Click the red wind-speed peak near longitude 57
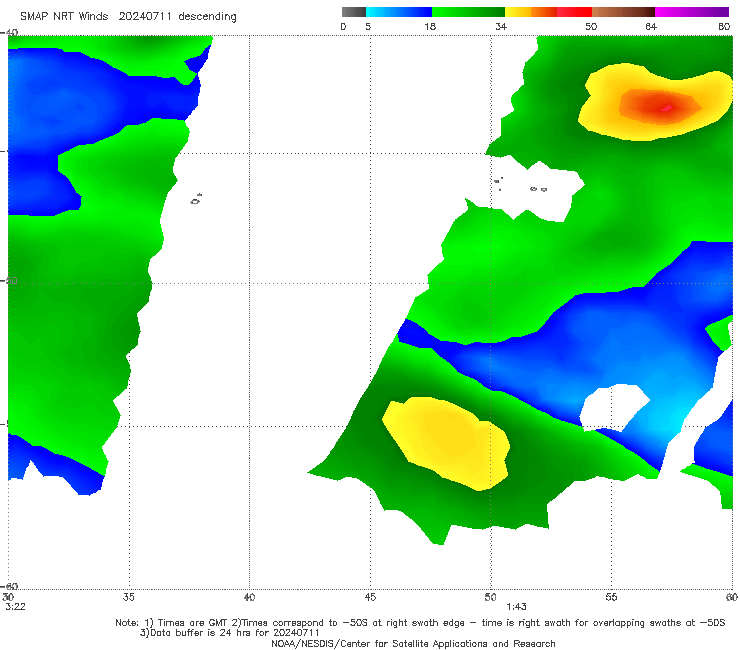Image resolution: width=740 pixels, height=650 pixels. tap(664, 108)
